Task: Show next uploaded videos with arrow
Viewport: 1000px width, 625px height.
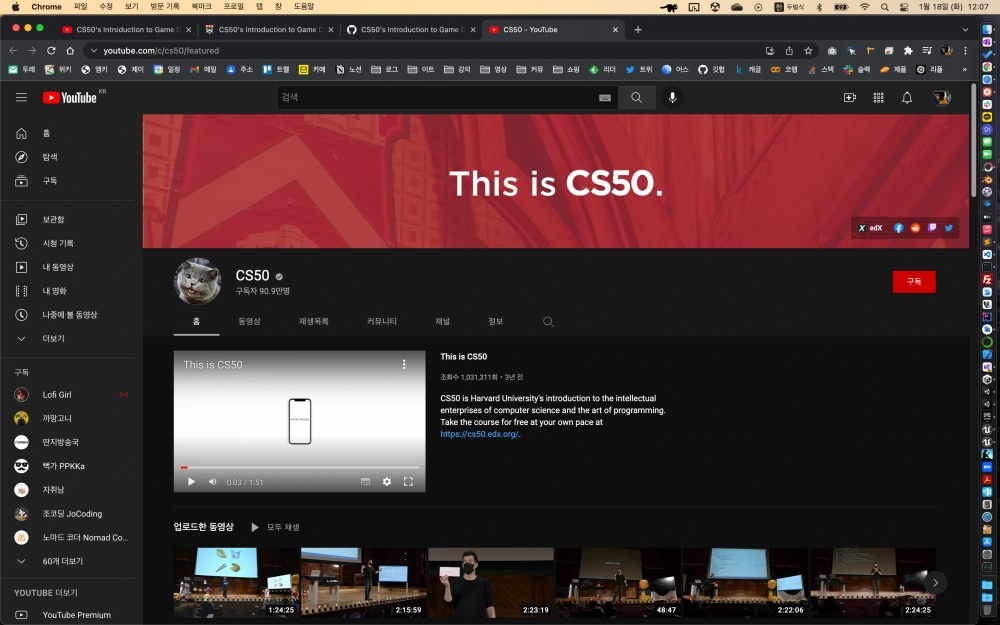Action: 935,582
